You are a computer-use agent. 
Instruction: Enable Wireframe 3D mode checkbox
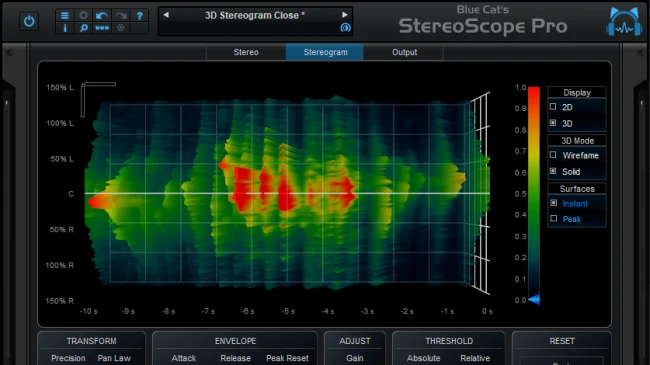point(553,155)
